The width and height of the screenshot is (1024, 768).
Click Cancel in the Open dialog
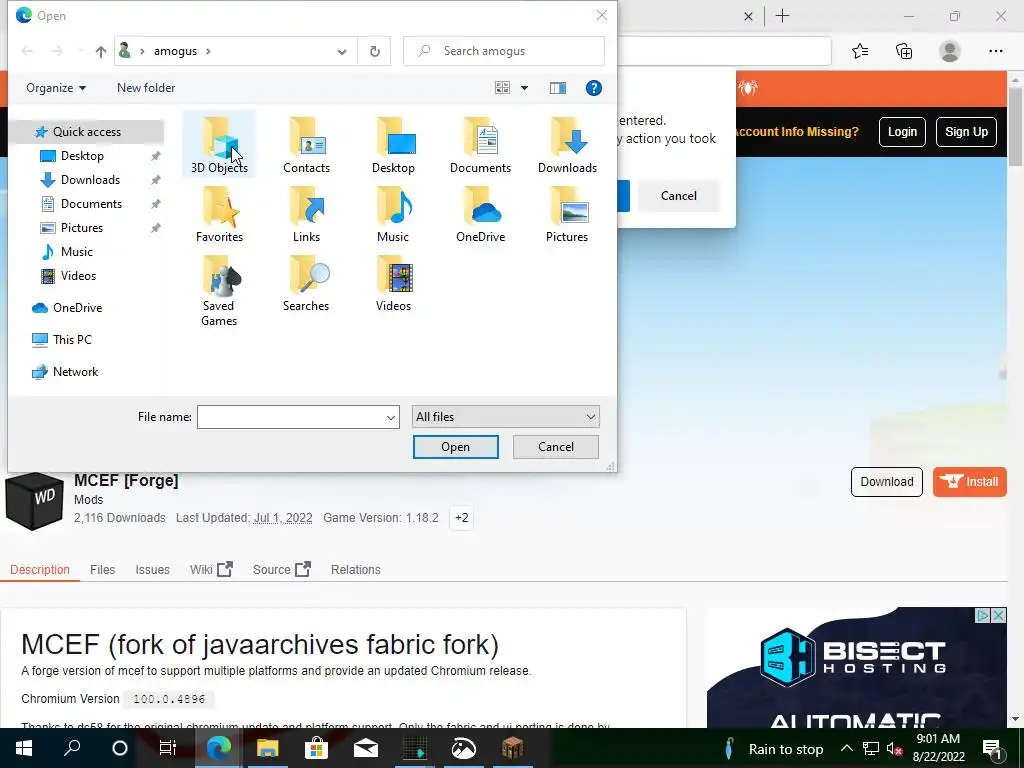click(556, 447)
